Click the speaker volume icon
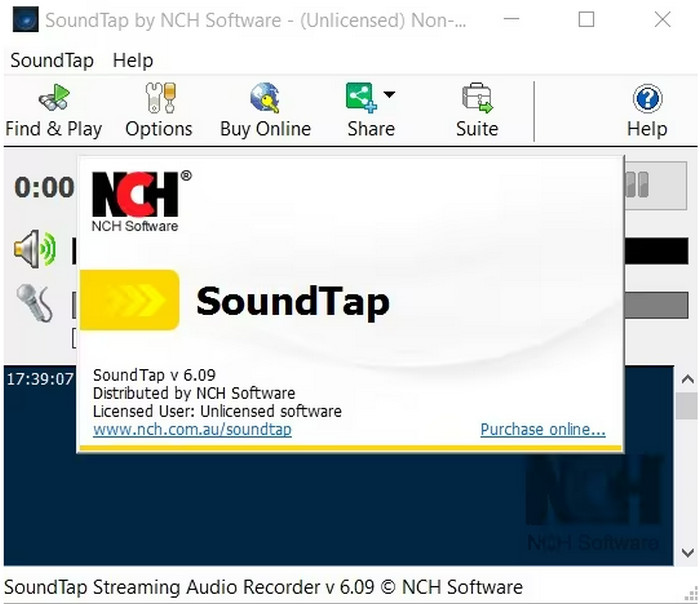Viewport: 700px width, 604px height. [x=35, y=249]
